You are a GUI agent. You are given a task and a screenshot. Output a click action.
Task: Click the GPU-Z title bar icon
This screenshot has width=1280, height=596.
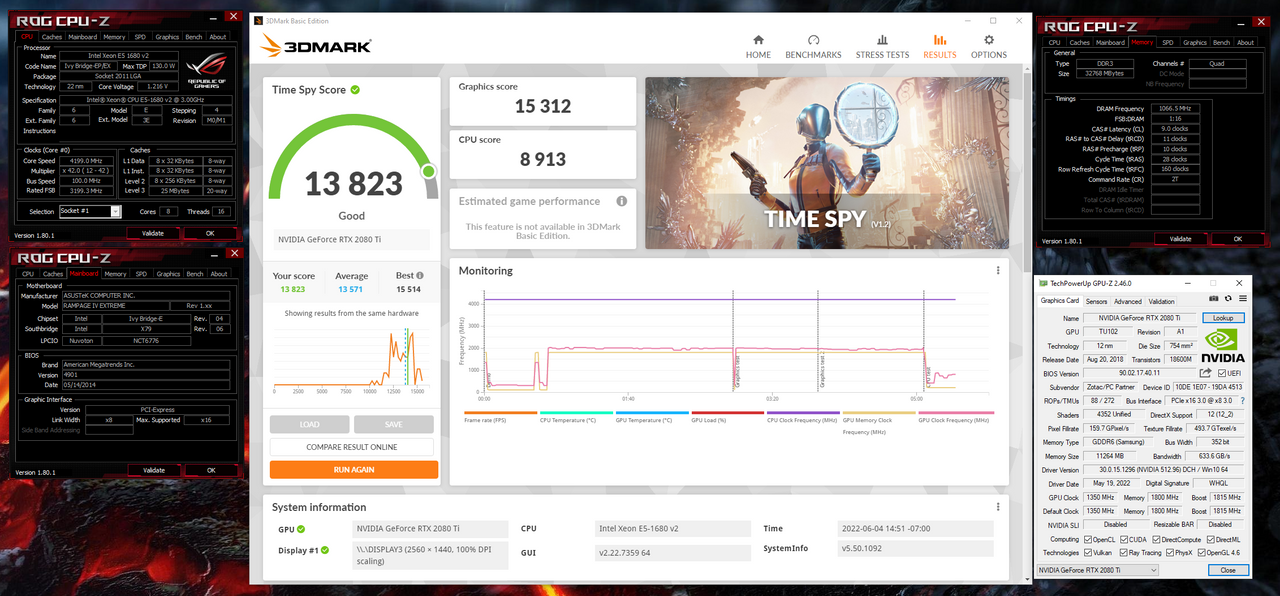1043,283
